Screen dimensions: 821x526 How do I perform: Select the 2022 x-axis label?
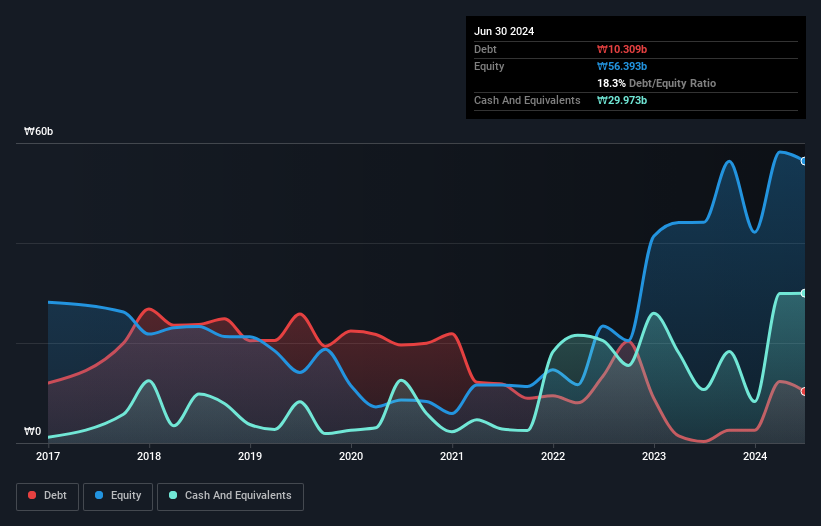coord(553,456)
